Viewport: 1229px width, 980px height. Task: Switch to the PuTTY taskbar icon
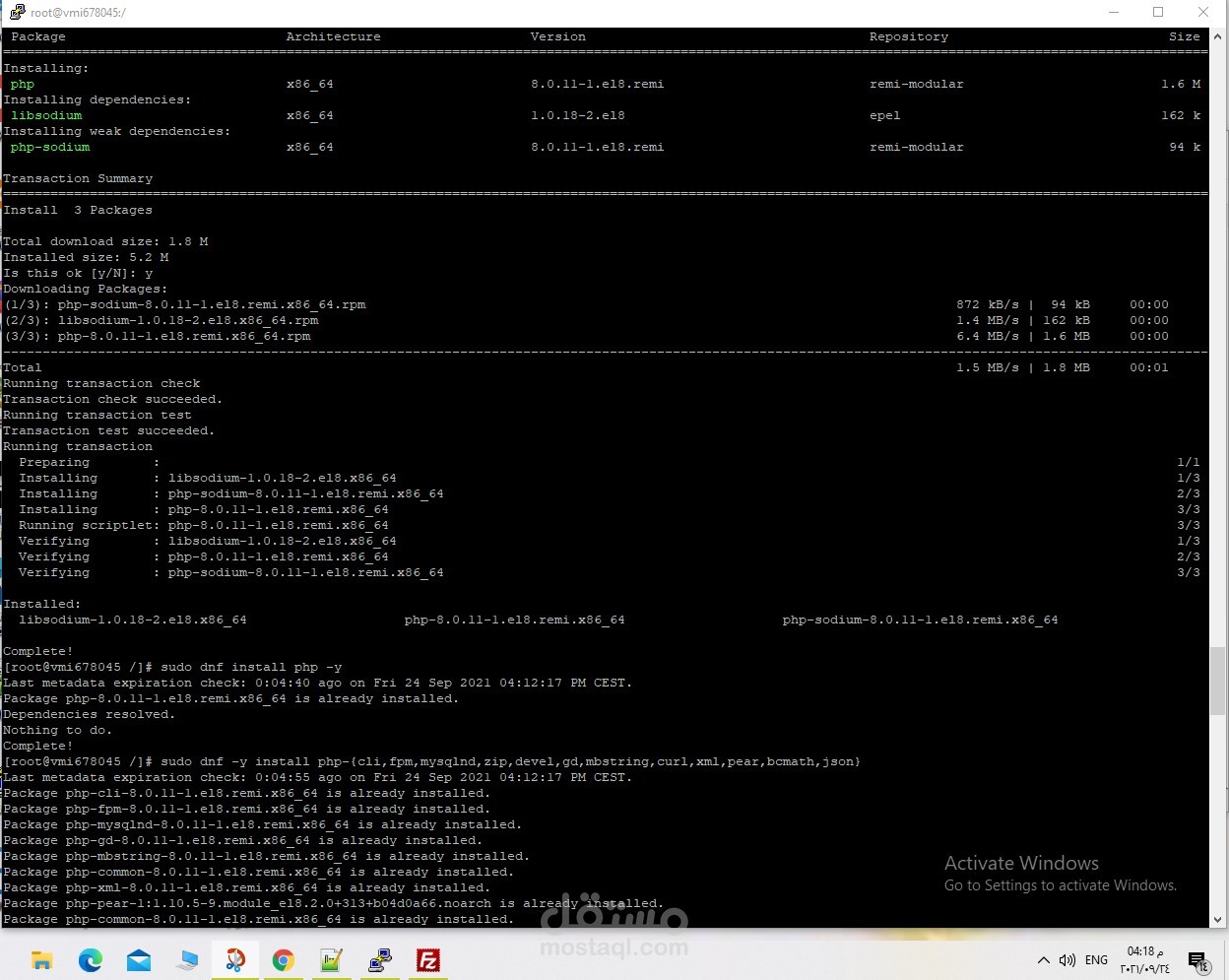click(380, 960)
